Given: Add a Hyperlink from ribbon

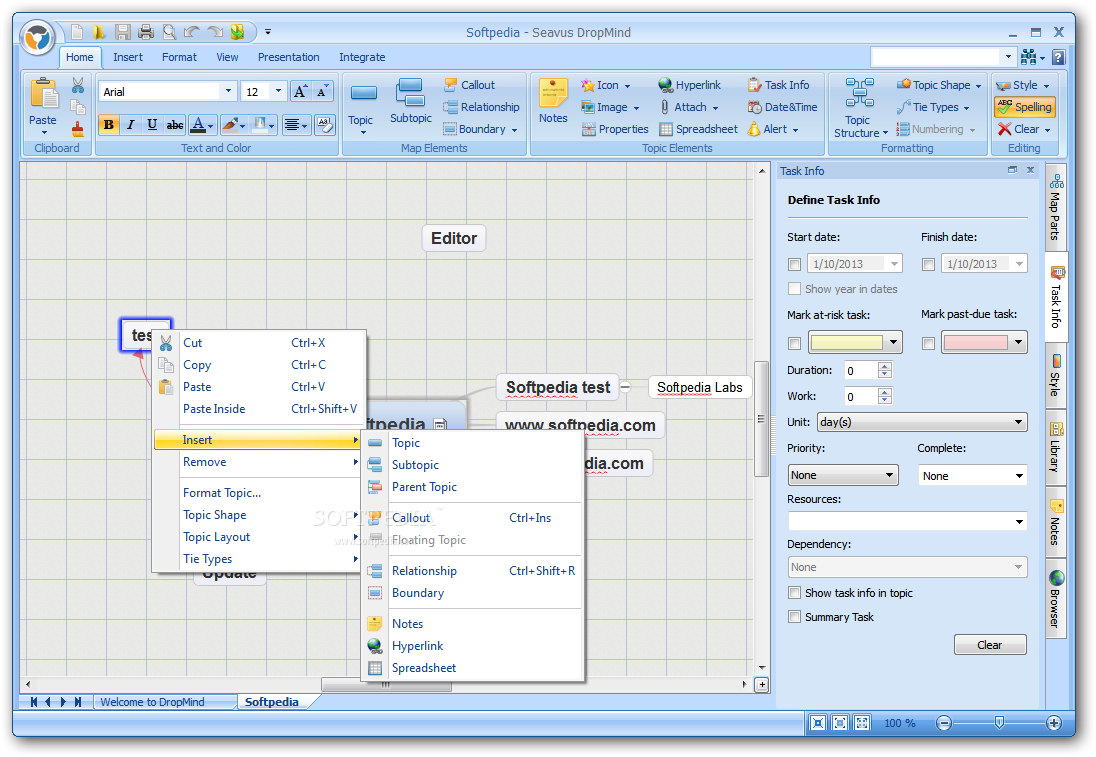Looking at the screenshot, I should click(x=689, y=85).
